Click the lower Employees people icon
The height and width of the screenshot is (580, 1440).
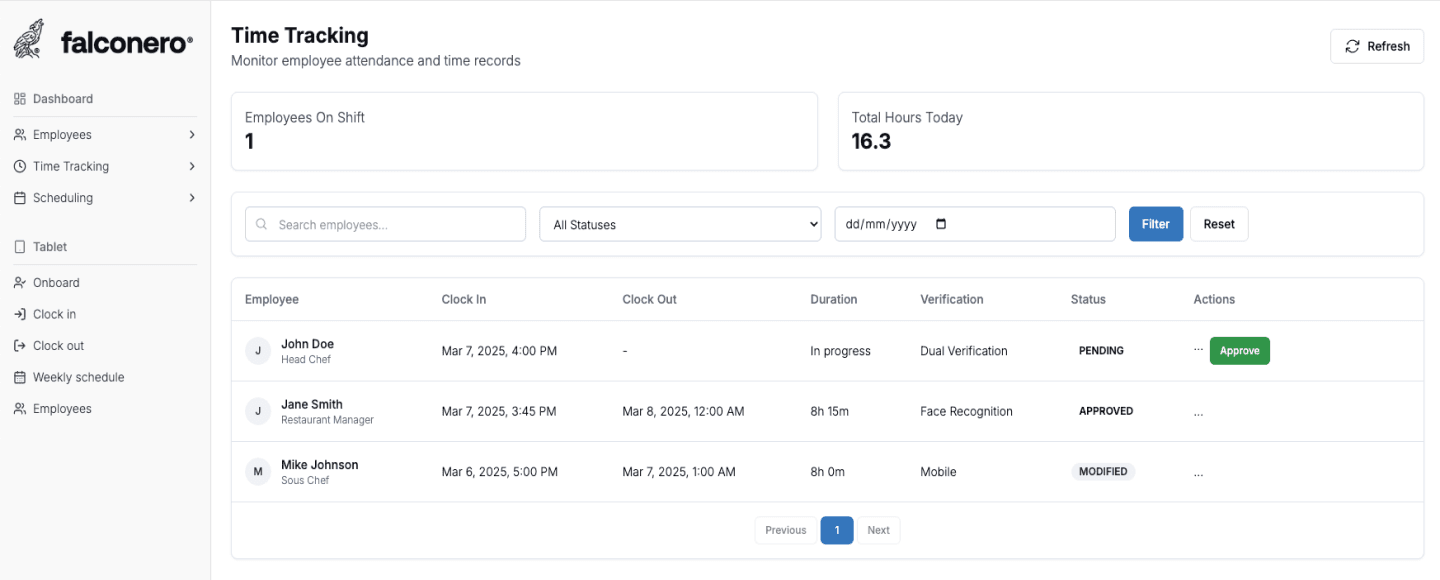coord(20,409)
